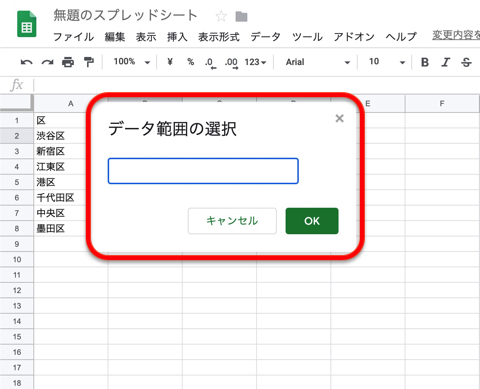Confirm with the OK button
480x389 pixels.
pyautogui.click(x=312, y=221)
